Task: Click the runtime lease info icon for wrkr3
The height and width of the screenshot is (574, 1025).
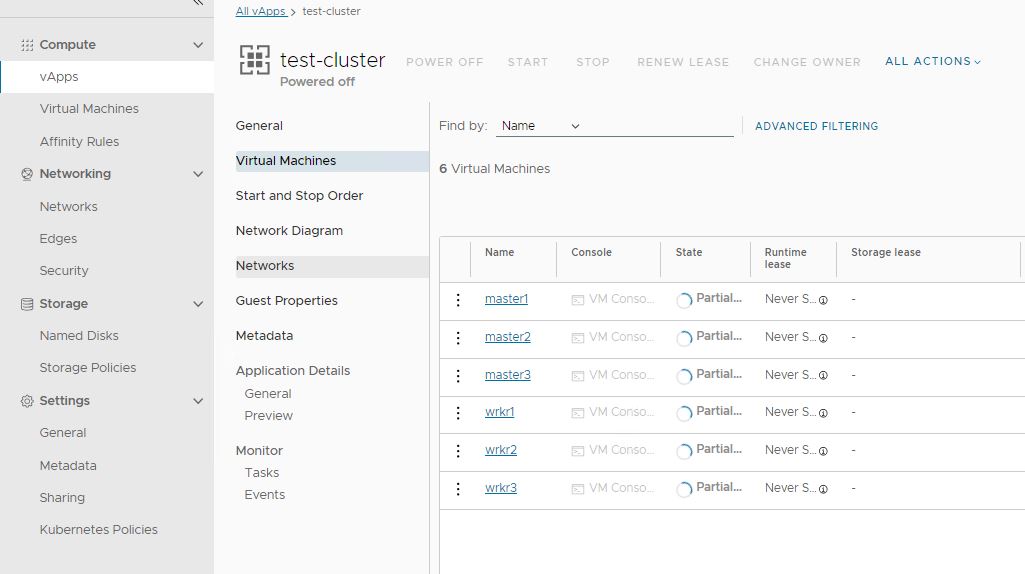Action: (823, 489)
